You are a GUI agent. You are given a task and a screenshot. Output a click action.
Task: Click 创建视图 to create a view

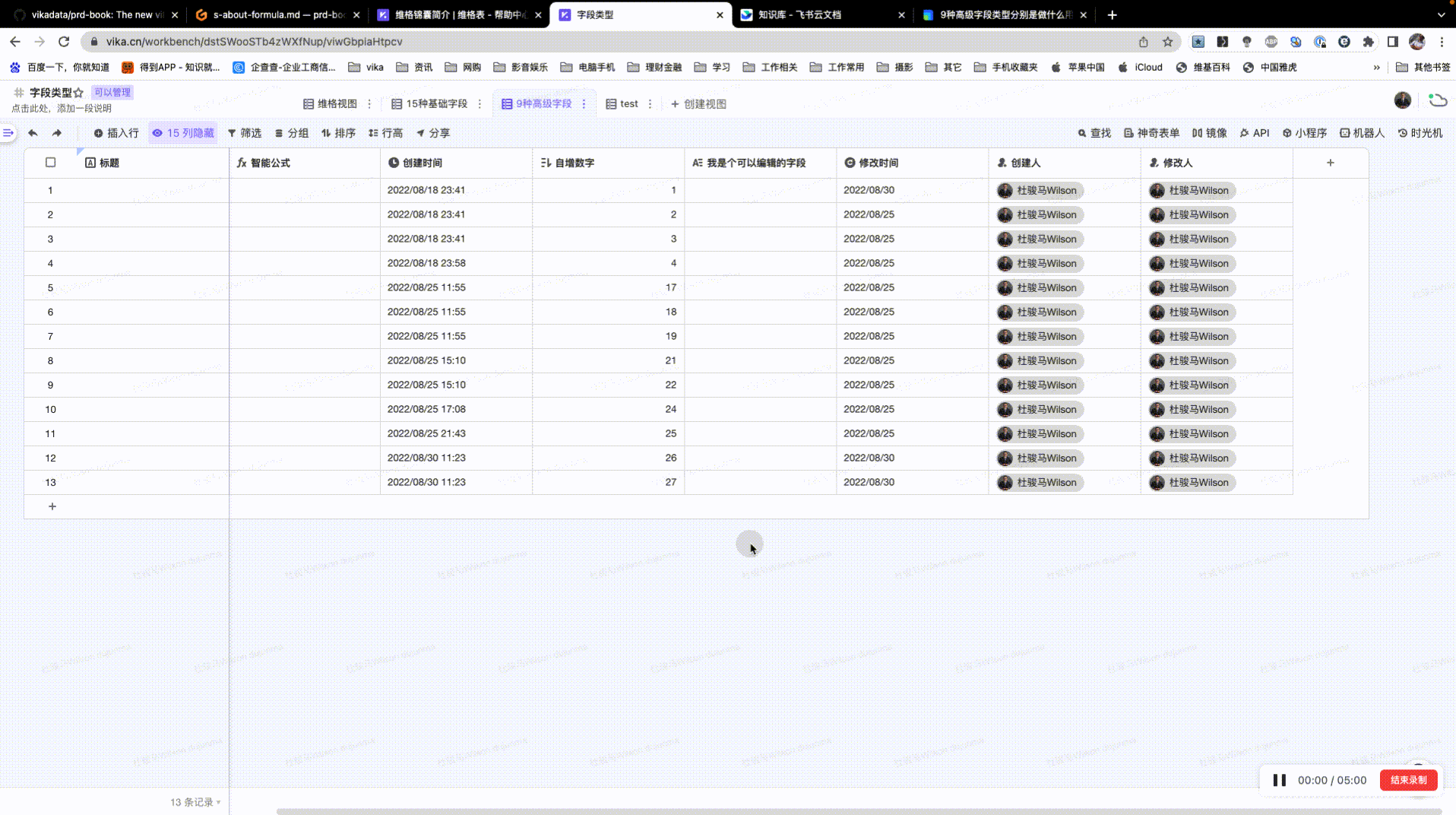(x=698, y=104)
